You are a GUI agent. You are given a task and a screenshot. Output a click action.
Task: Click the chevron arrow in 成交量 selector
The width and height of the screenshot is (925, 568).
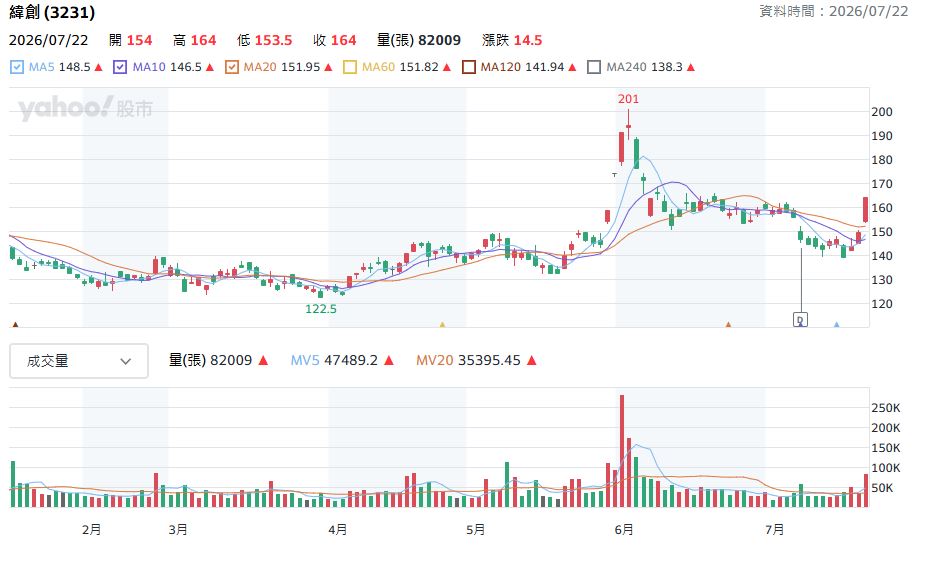126,362
